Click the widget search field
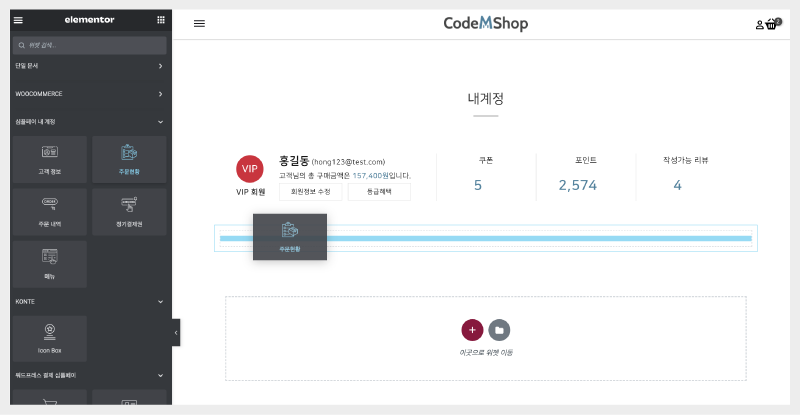The height and width of the screenshot is (415, 800). (x=90, y=45)
